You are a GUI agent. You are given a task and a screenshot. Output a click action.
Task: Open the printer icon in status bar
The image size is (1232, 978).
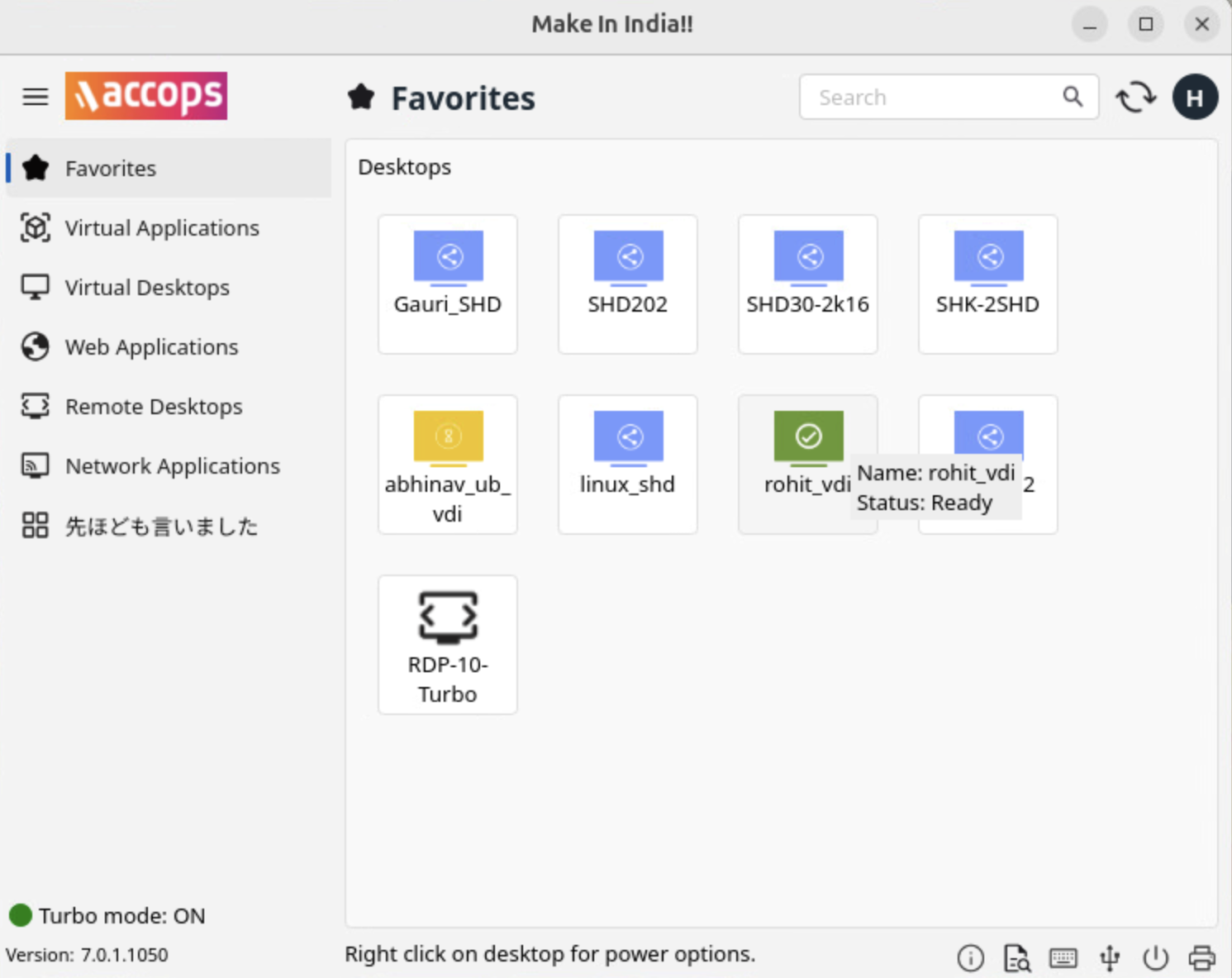point(1201,957)
